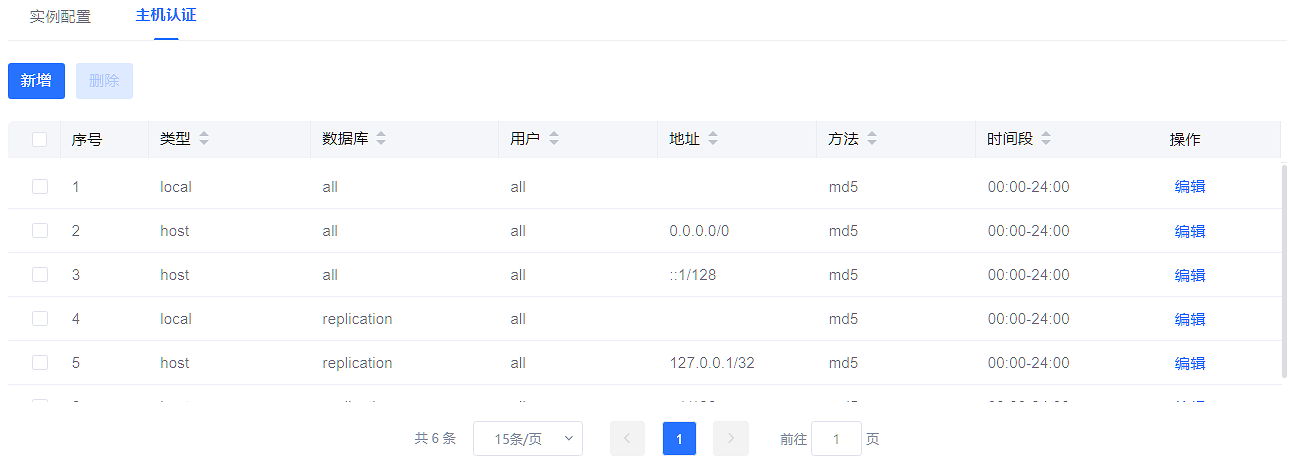The width and height of the screenshot is (1297, 465).
Task: Sort by 时间段 column arrows
Action: (1046, 139)
